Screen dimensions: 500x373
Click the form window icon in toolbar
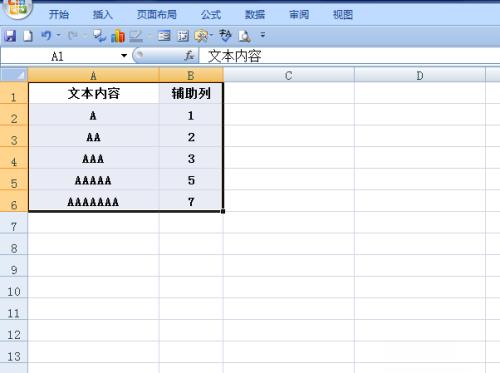tap(164, 36)
